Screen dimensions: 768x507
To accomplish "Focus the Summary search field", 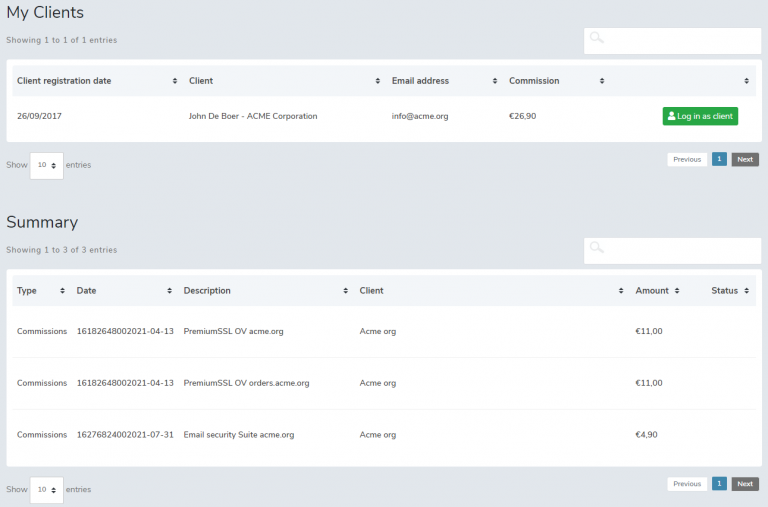I will coord(672,251).
